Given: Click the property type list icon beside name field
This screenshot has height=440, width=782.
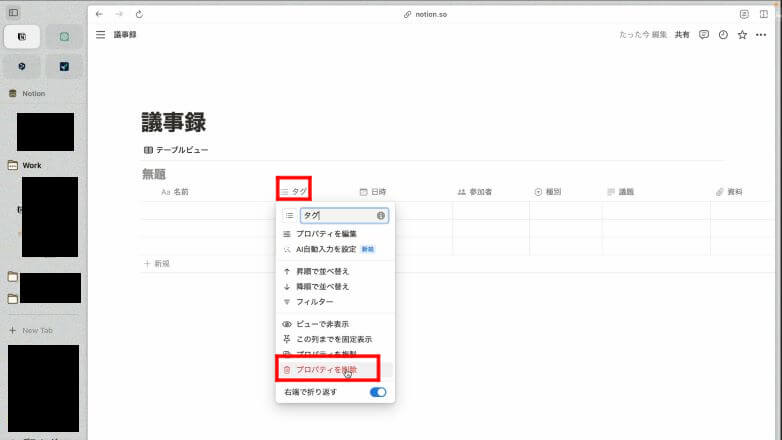Looking at the screenshot, I should click(290, 216).
